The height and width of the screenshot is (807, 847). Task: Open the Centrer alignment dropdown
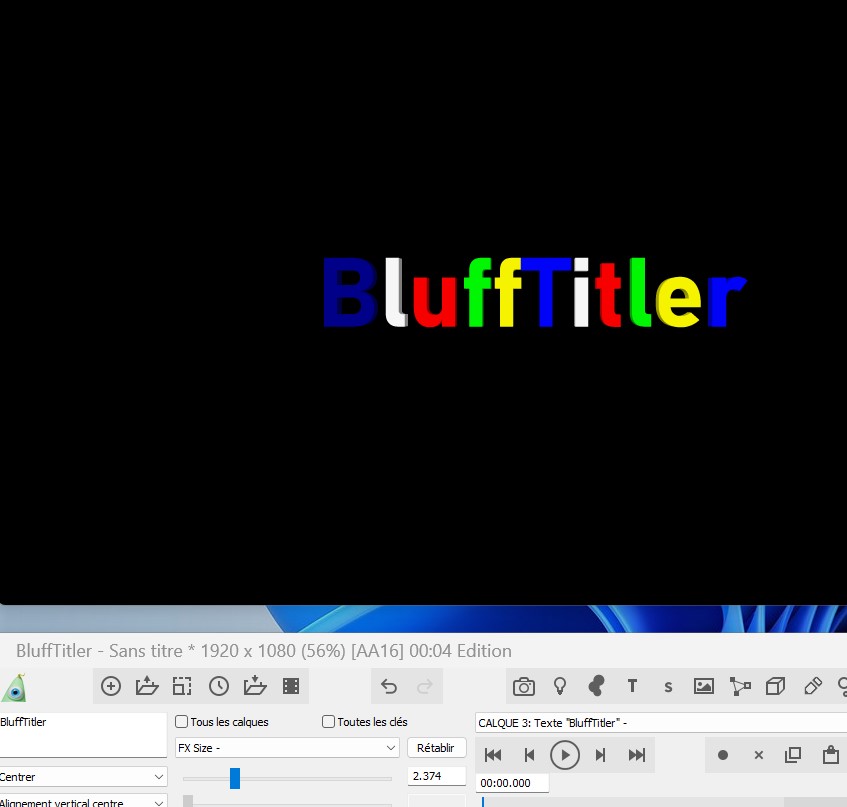click(x=83, y=777)
